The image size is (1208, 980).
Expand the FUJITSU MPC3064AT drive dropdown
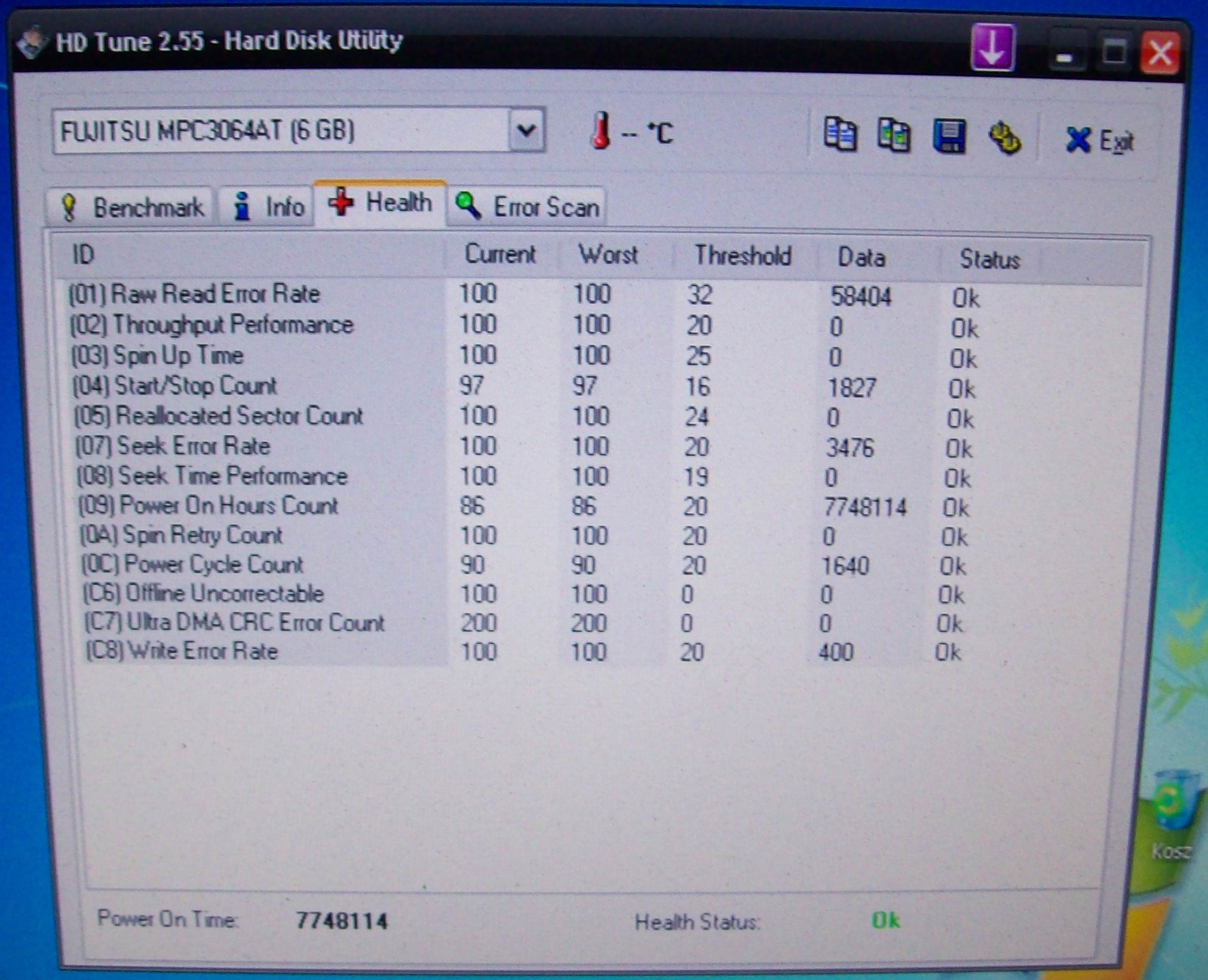pyautogui.click(x=526, y=129)
